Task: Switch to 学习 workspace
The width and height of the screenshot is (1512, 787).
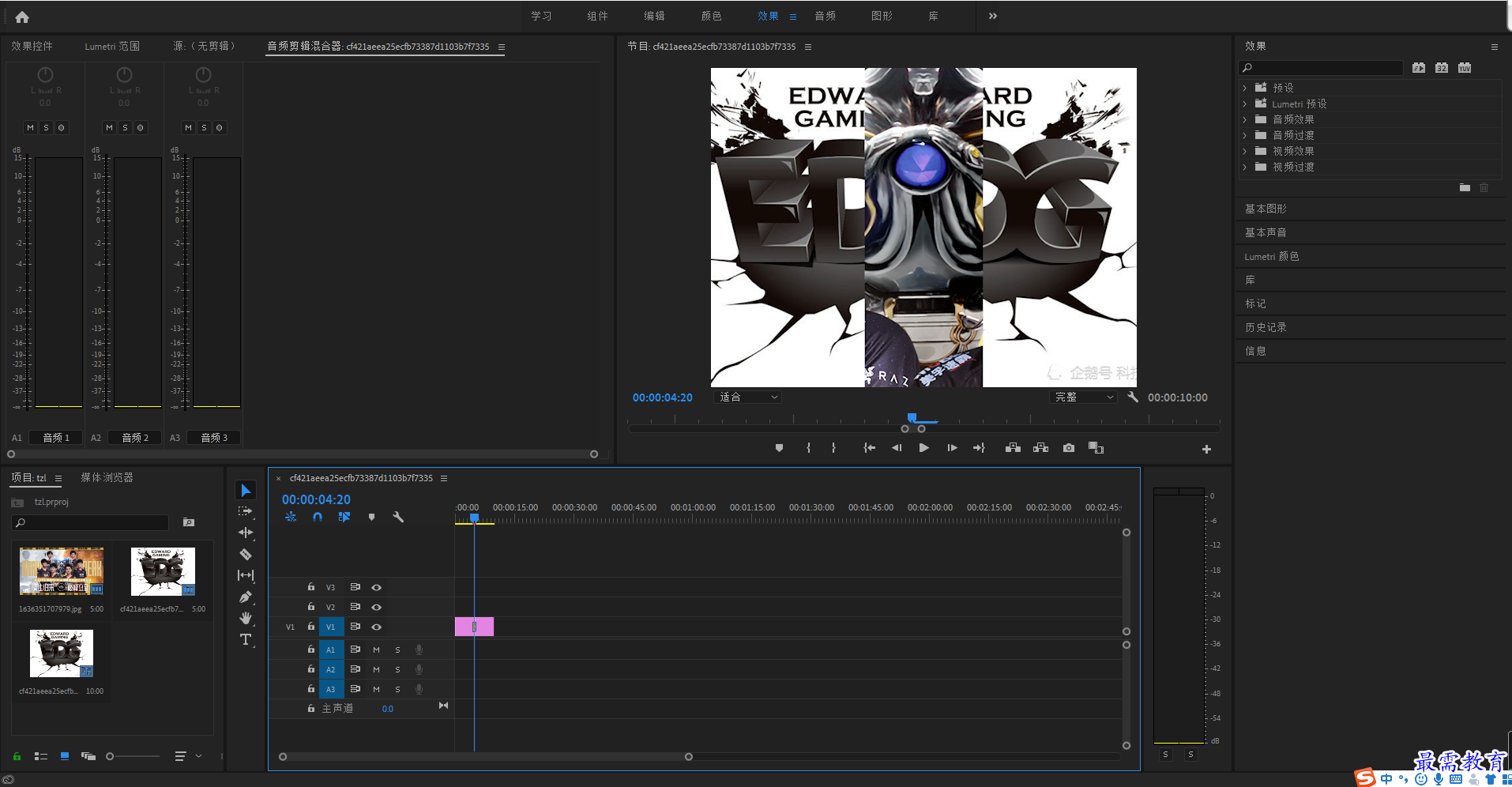Action: click(x=541, y=16)
